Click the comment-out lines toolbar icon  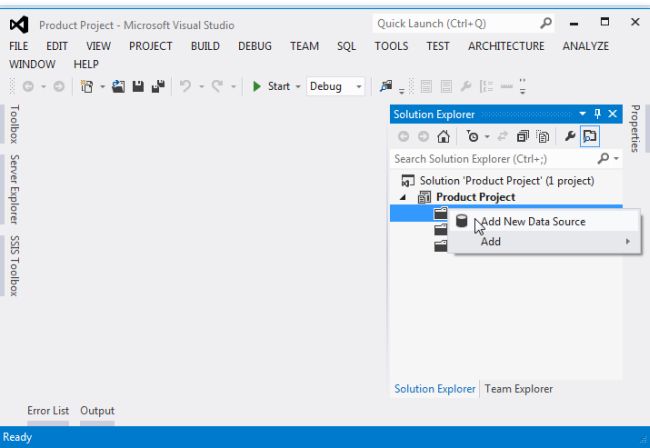coord(426,86)
